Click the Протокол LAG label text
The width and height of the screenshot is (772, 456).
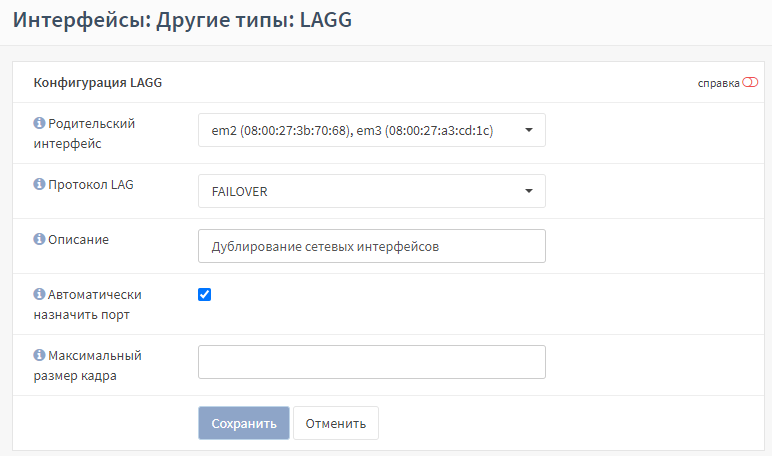[x=91, y=185]
